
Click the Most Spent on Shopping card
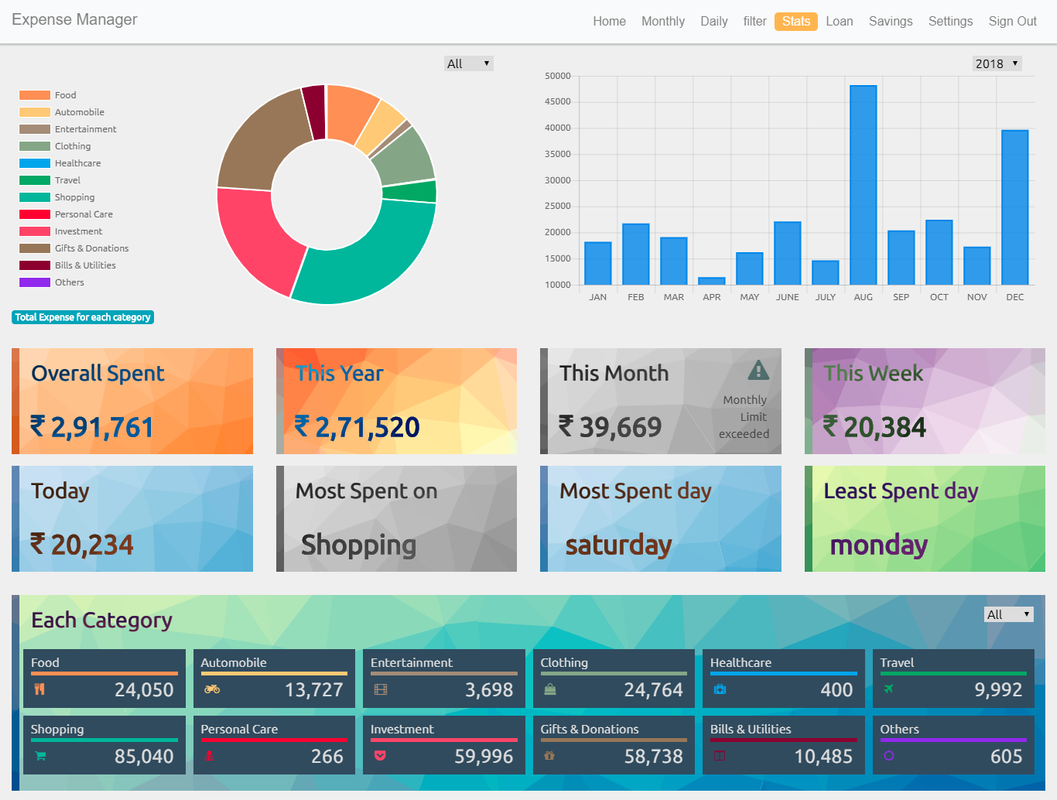(396, 519)
